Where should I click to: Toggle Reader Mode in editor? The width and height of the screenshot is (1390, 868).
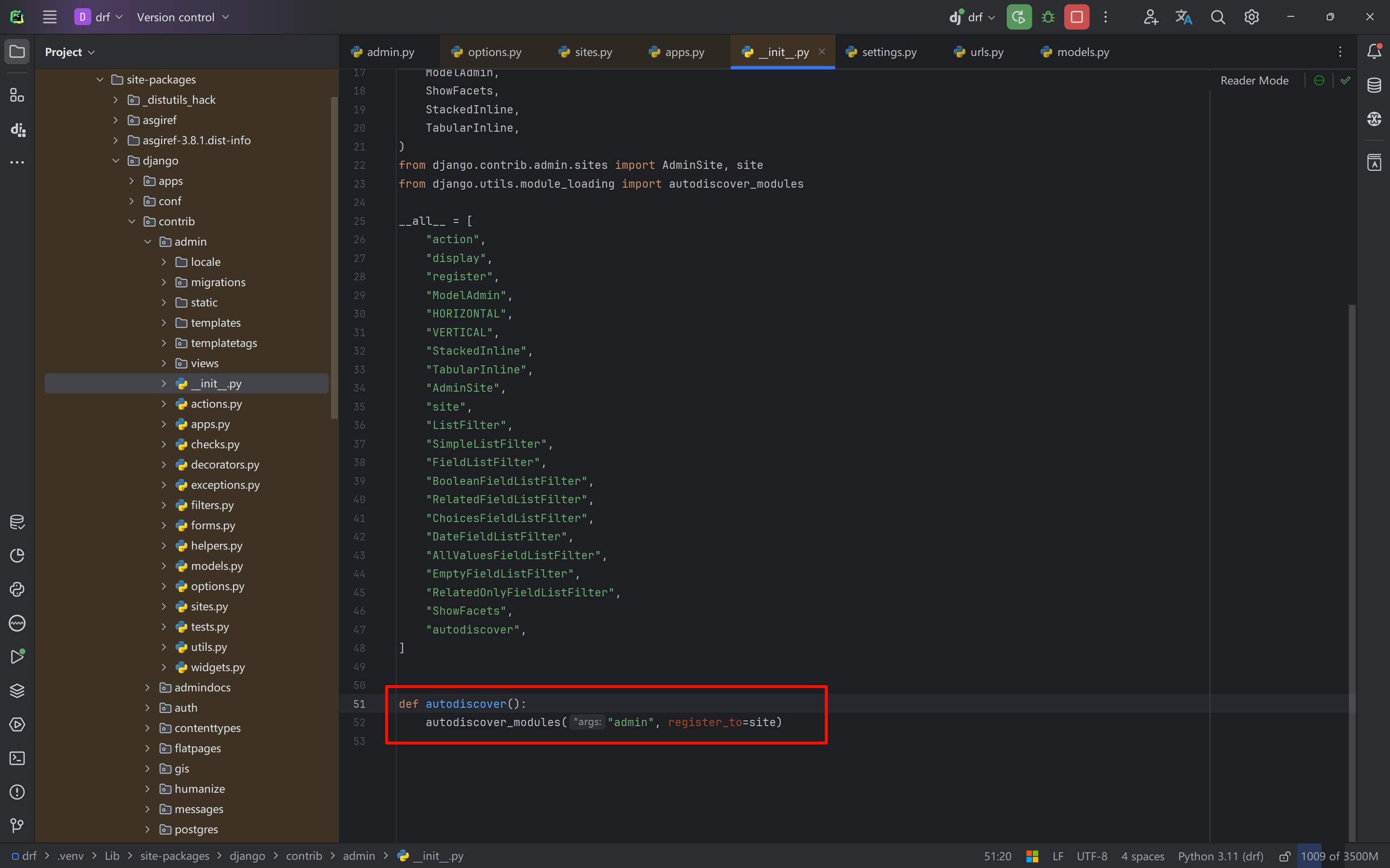[1254, 81]
